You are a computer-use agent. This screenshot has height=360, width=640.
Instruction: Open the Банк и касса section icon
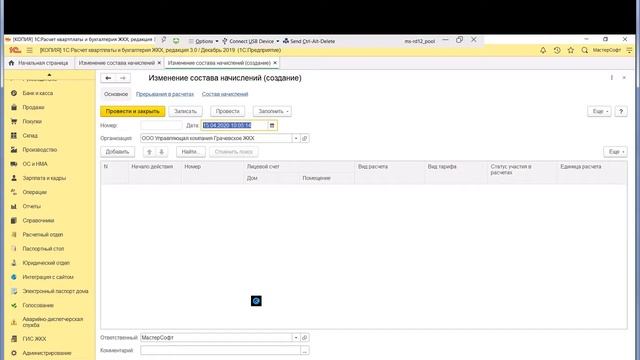[x=14, y=93]
